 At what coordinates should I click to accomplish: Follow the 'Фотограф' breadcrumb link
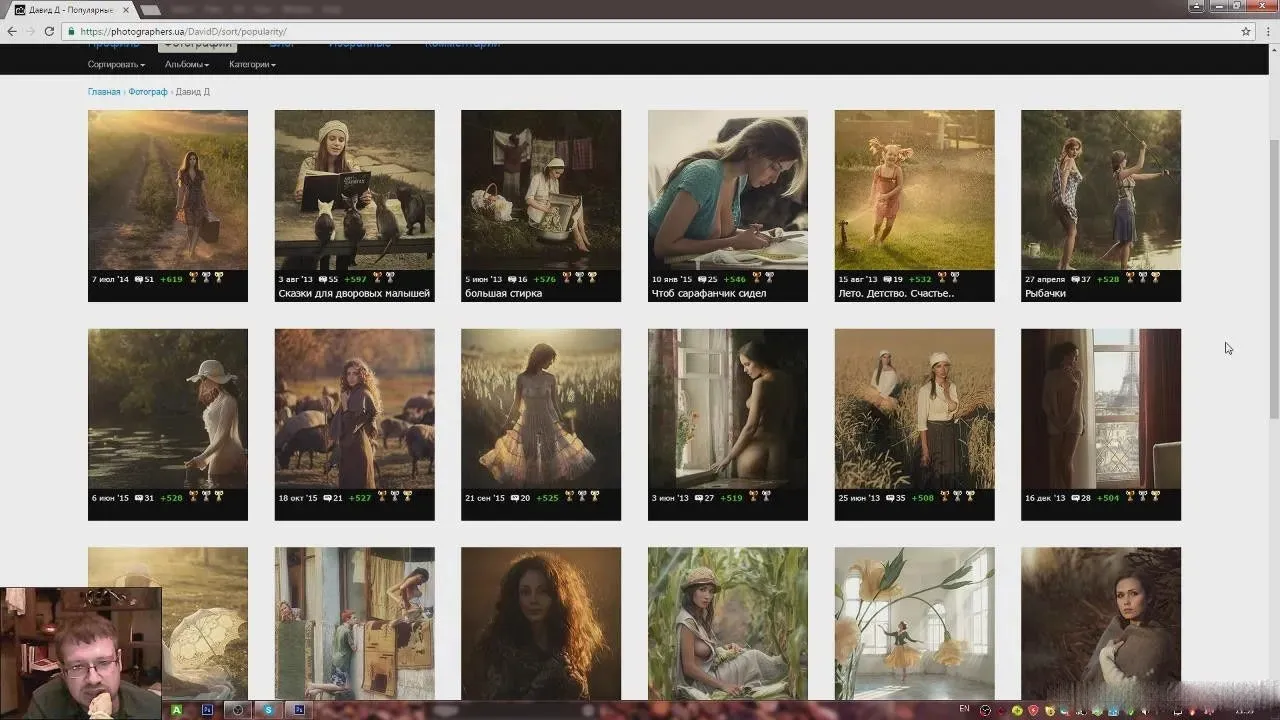[147, 92]
